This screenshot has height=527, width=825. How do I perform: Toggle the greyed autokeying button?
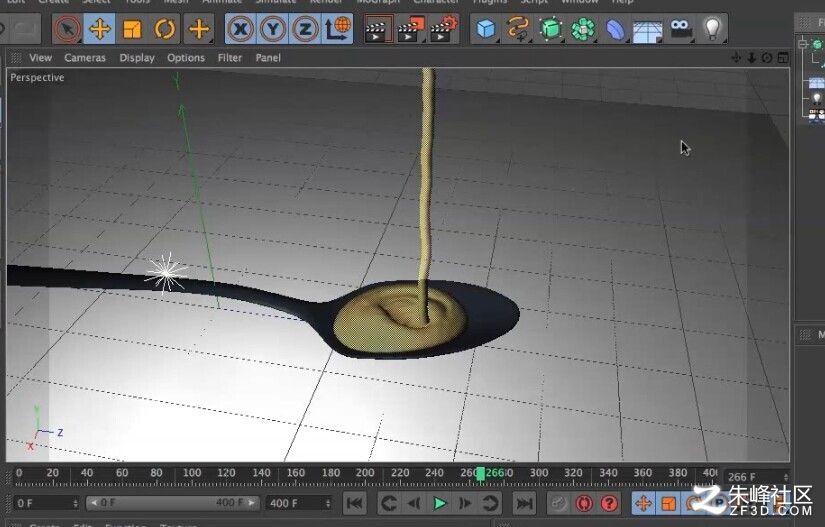coord(558,503)
